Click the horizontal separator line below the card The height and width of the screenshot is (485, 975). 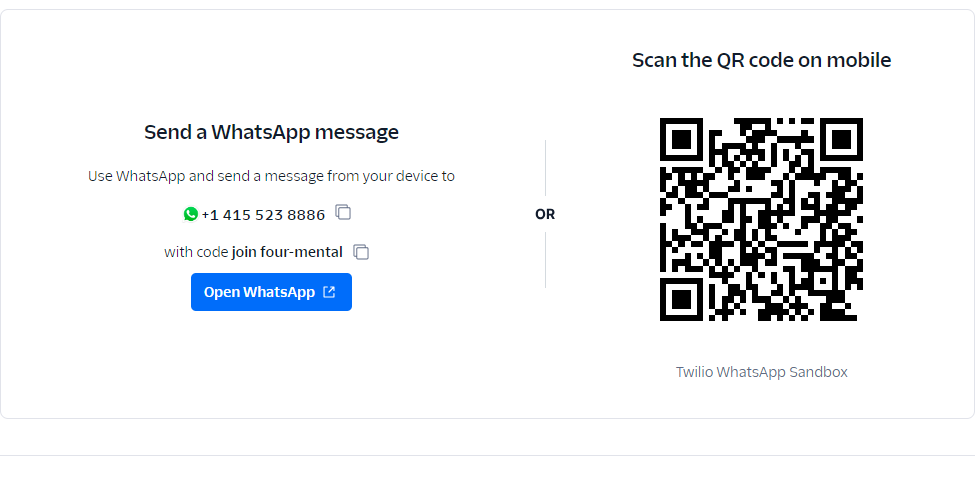pyautogui.click(x=487, y=456)
